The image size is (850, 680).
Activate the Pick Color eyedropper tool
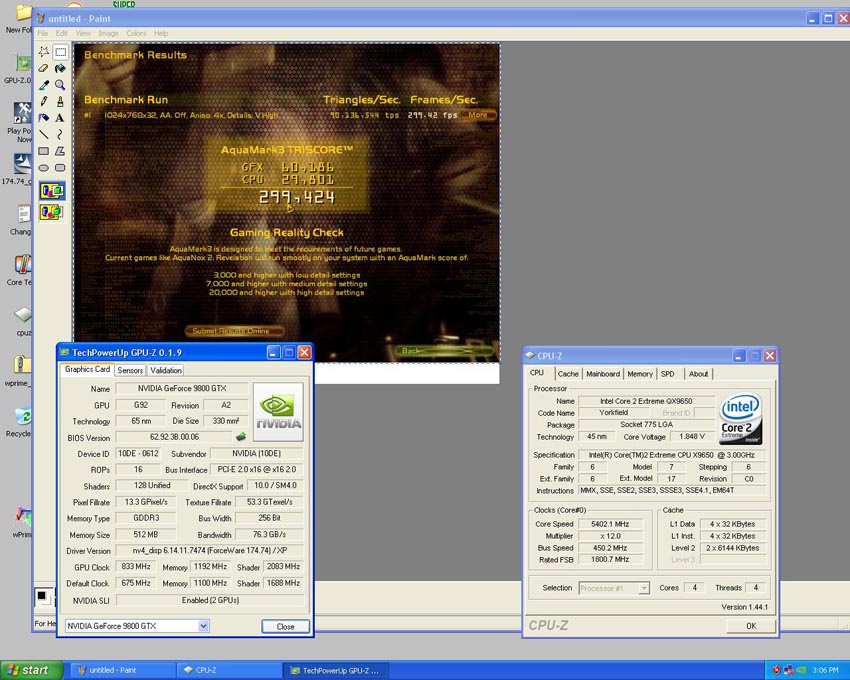tap(44, 85)
